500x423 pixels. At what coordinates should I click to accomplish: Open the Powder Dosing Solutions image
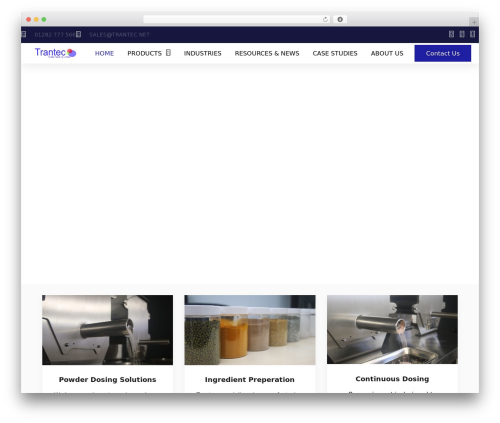tap(107, 330)
